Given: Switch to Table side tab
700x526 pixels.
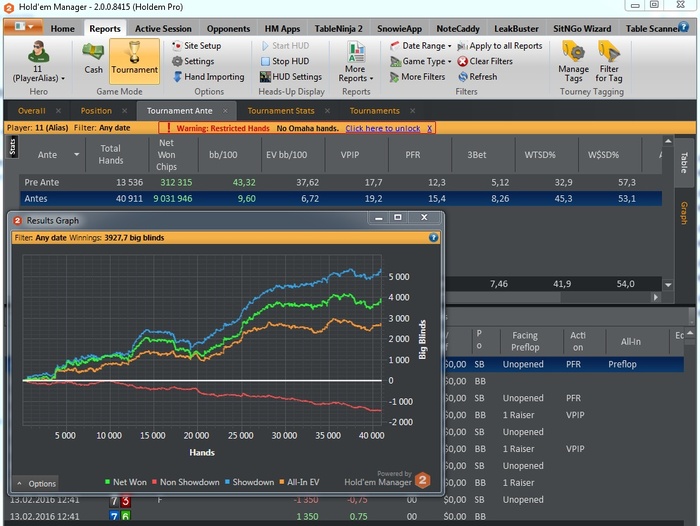Looking at the screenshot, I should click(x=683, y=163).
